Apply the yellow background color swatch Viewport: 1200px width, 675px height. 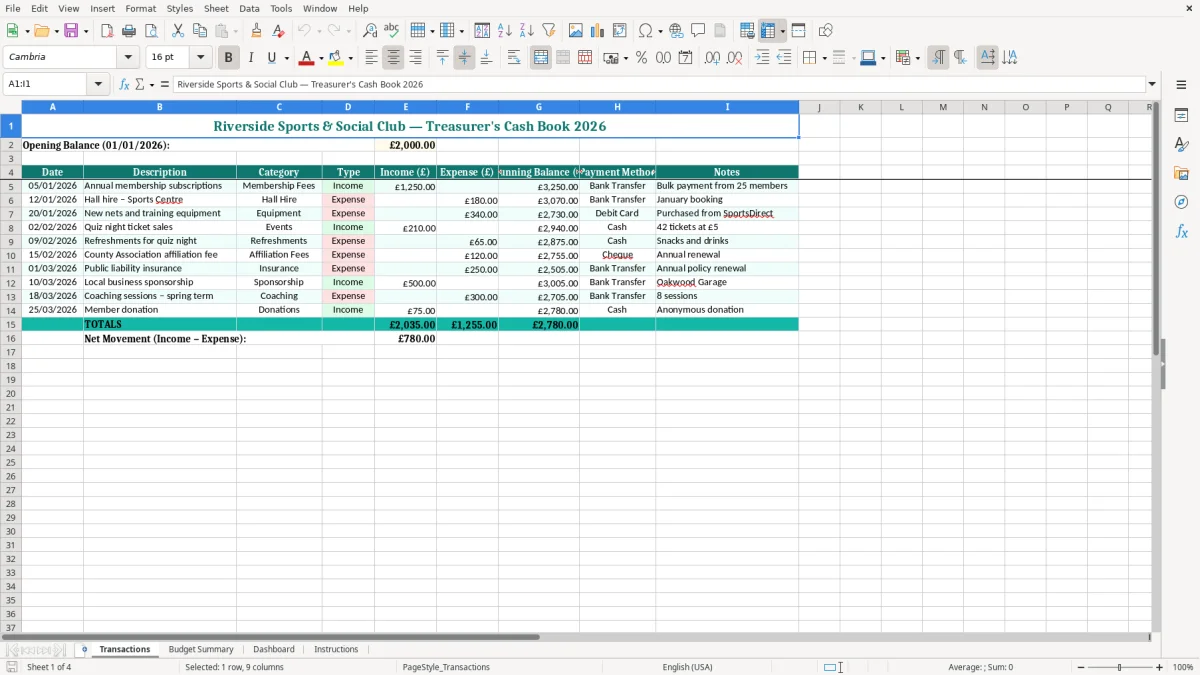(336, 58)
